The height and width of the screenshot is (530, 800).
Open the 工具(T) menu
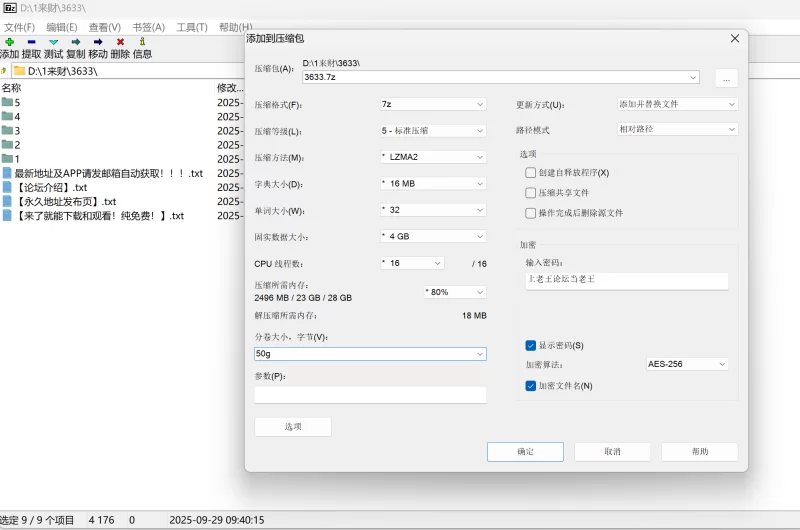pos(192,27)
